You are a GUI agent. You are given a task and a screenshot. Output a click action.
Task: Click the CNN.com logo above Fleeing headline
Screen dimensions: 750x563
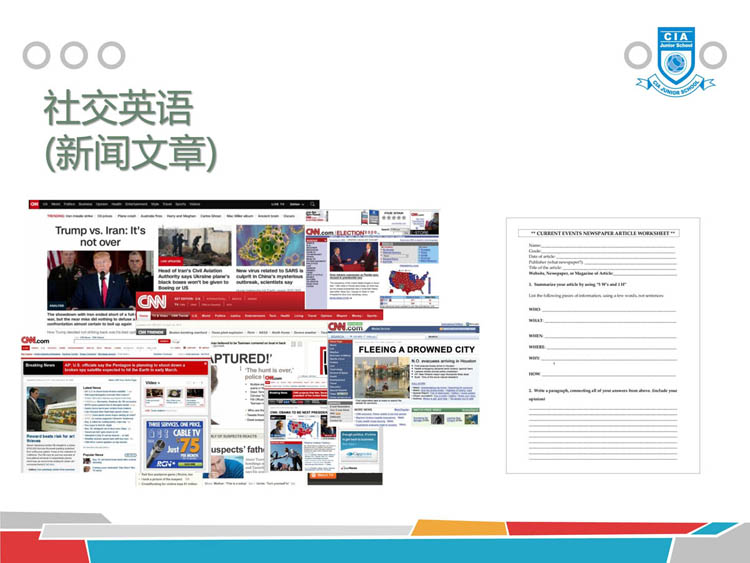click(x=345, y=329)
